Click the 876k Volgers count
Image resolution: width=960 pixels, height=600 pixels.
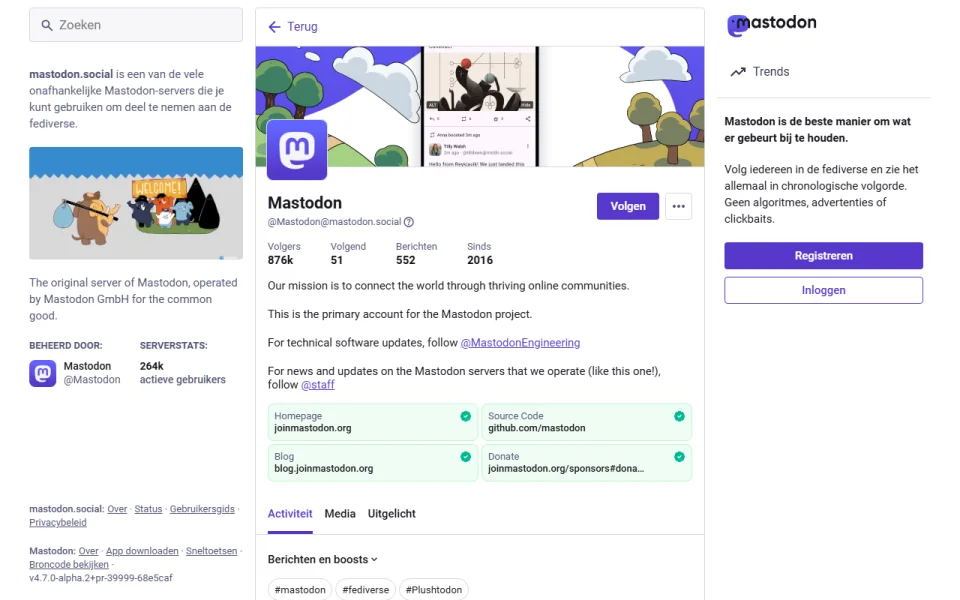point(284,253)
